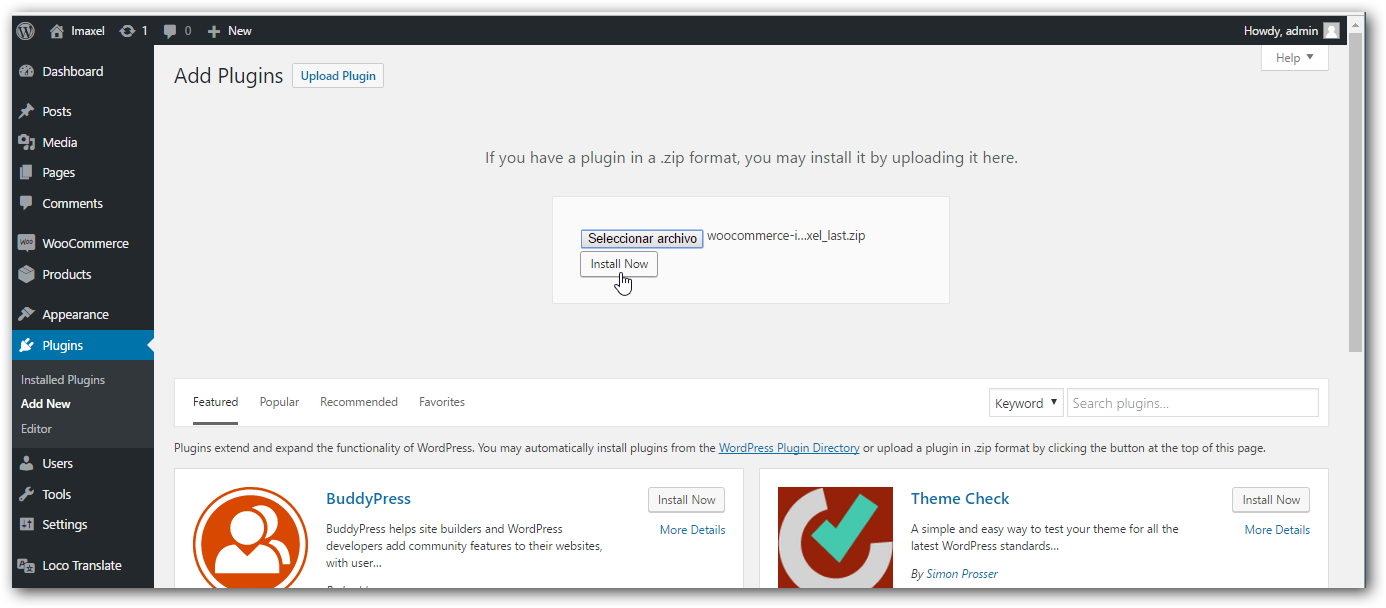This screenshot has height=608, width=1386.
Task: Click the Simon Prosser author name
Action: point(962,574)
